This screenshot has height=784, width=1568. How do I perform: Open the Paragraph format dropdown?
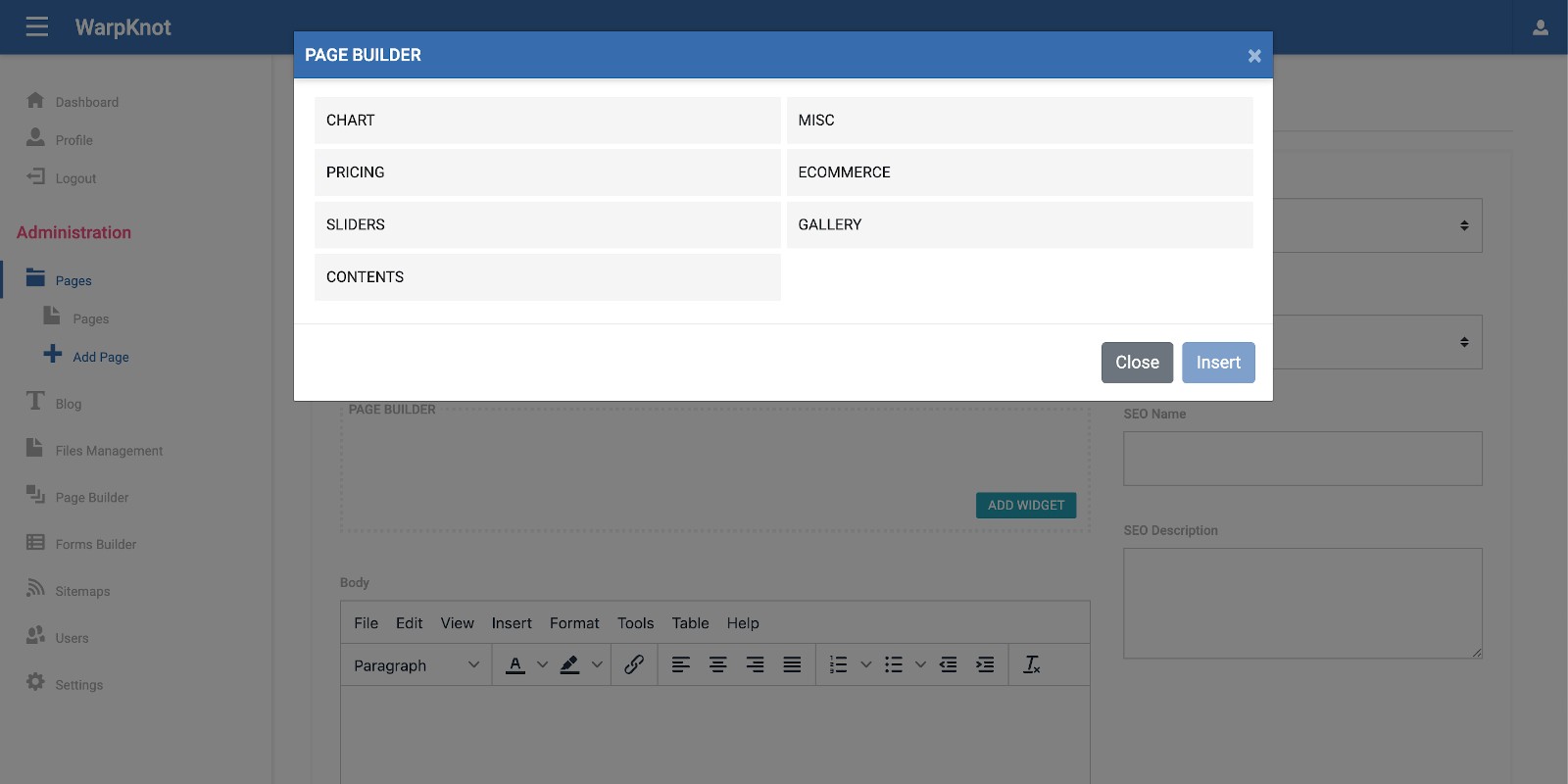point(416,664)
